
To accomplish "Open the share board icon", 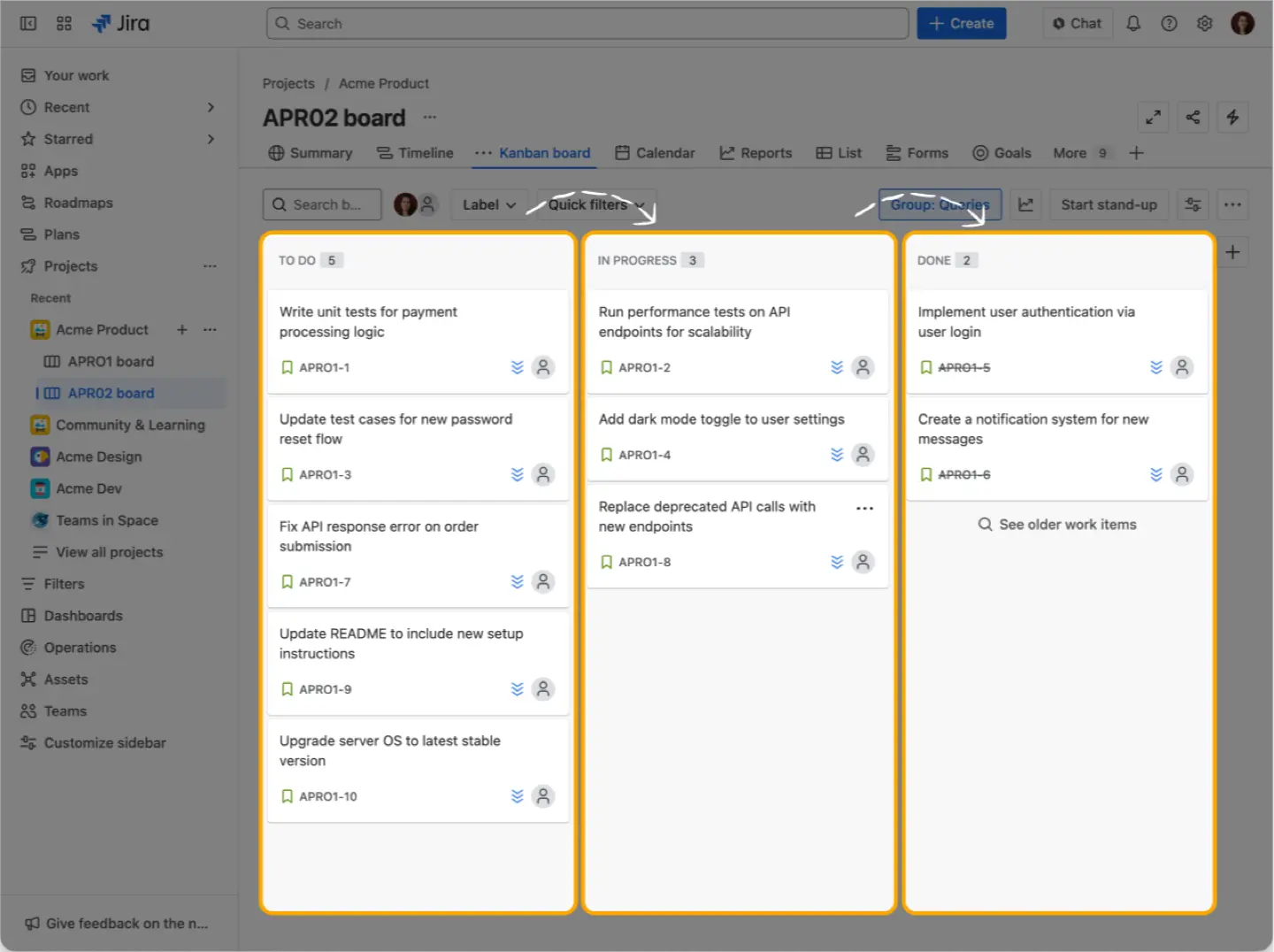I will (1193, 117).
